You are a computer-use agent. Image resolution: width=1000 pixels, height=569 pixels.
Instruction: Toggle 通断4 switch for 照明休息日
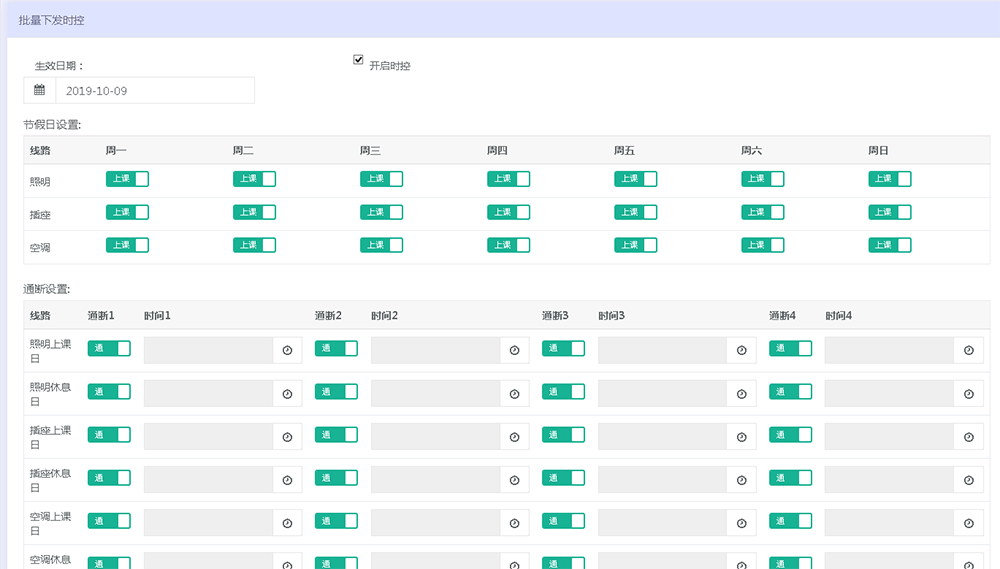[x=790, y=392]
